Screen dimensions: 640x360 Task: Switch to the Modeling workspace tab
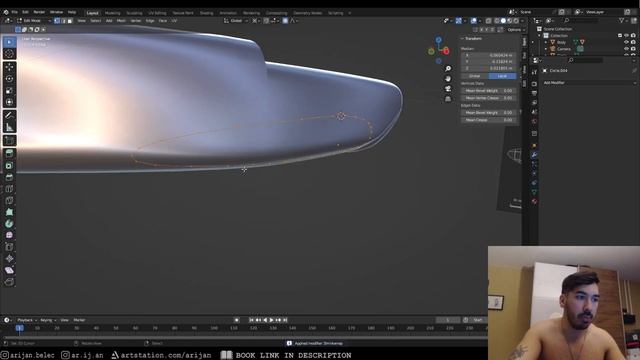click(113, 13)
